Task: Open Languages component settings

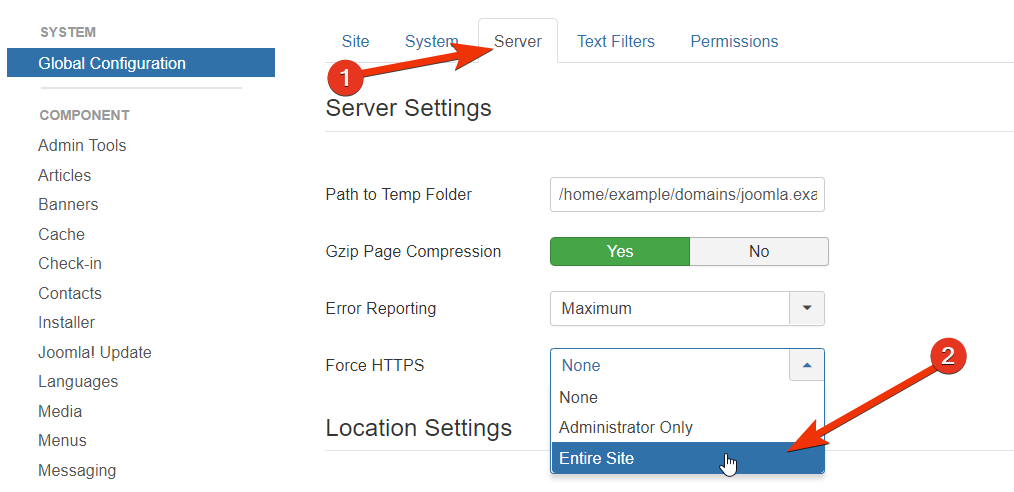Action: [x=78, y=381]
